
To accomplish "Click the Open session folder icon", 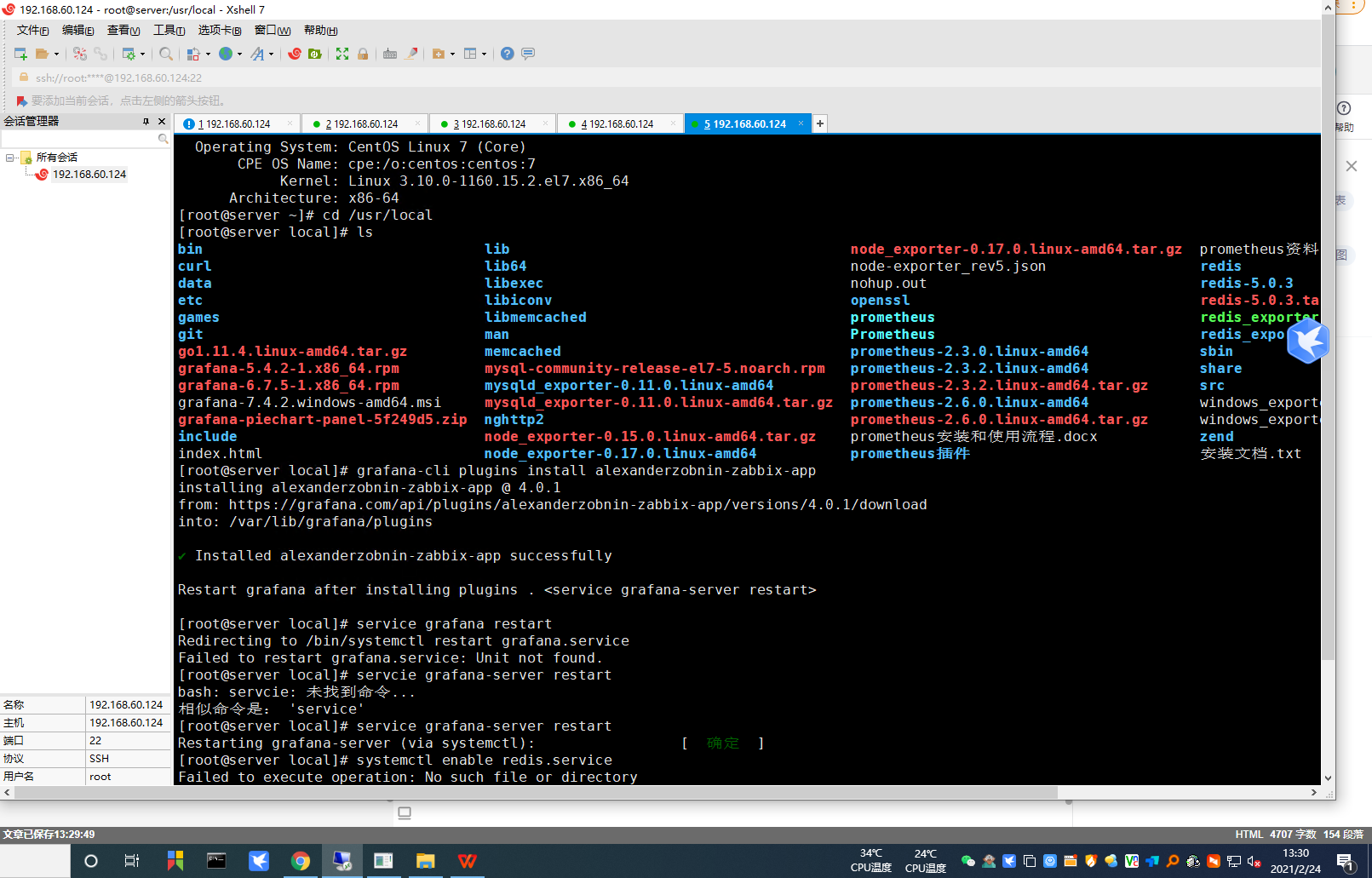I will click(42, 54).
